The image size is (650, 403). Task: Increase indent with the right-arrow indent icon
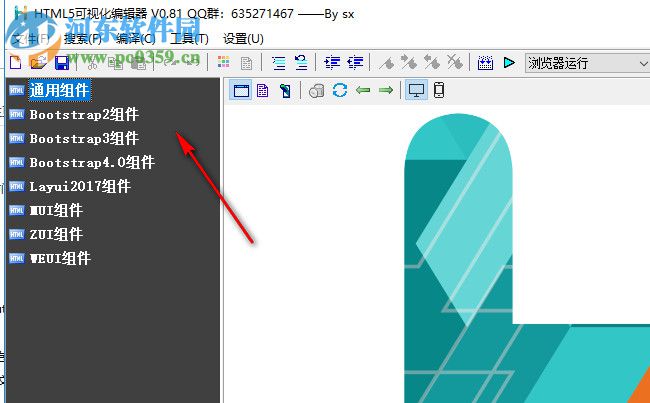[x=332, y=63]
